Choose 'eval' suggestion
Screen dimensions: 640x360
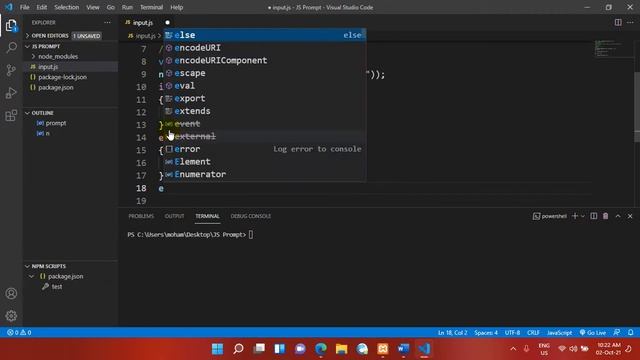point(264,86)
